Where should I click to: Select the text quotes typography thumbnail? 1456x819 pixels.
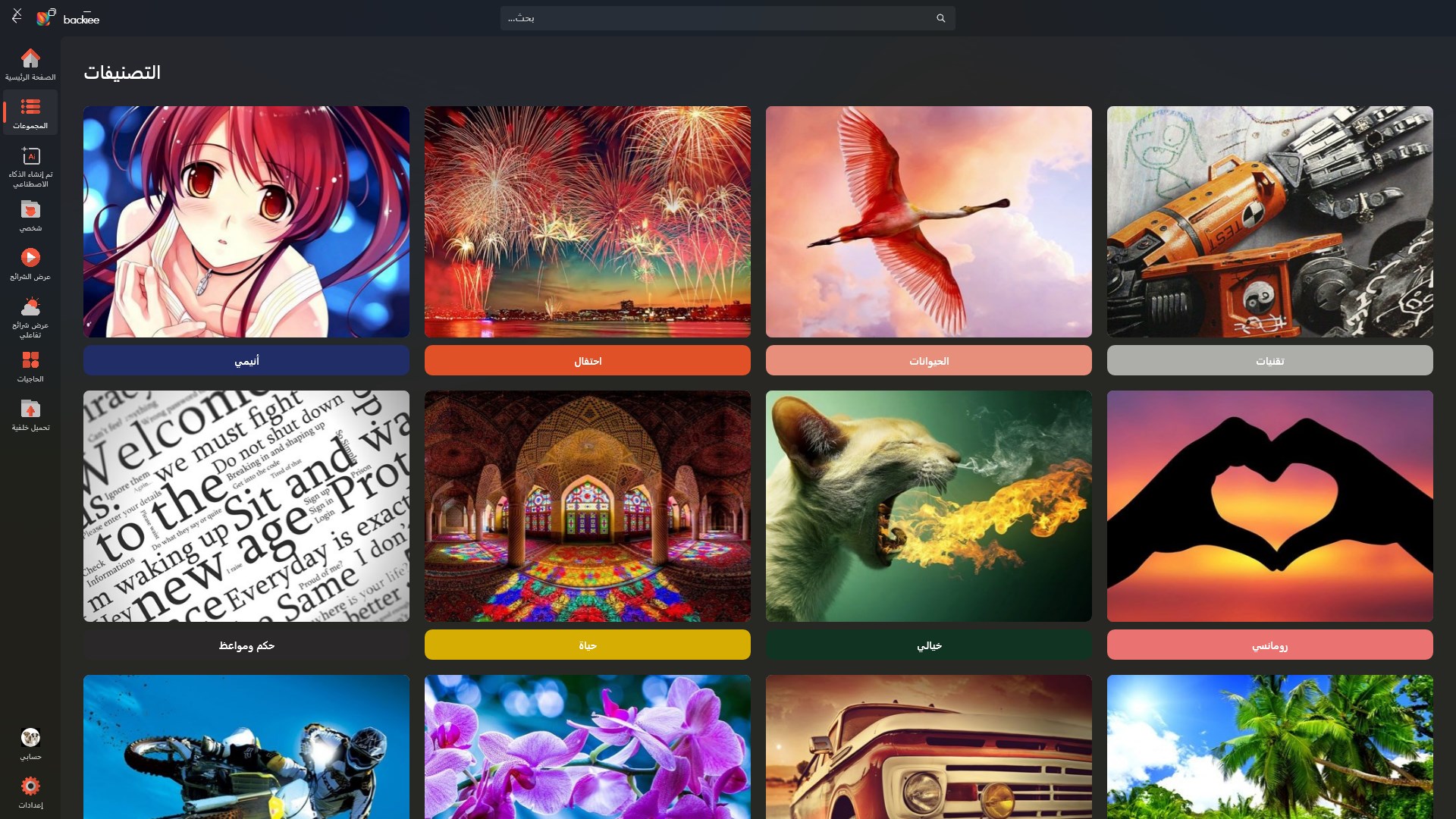click(246, 506)
